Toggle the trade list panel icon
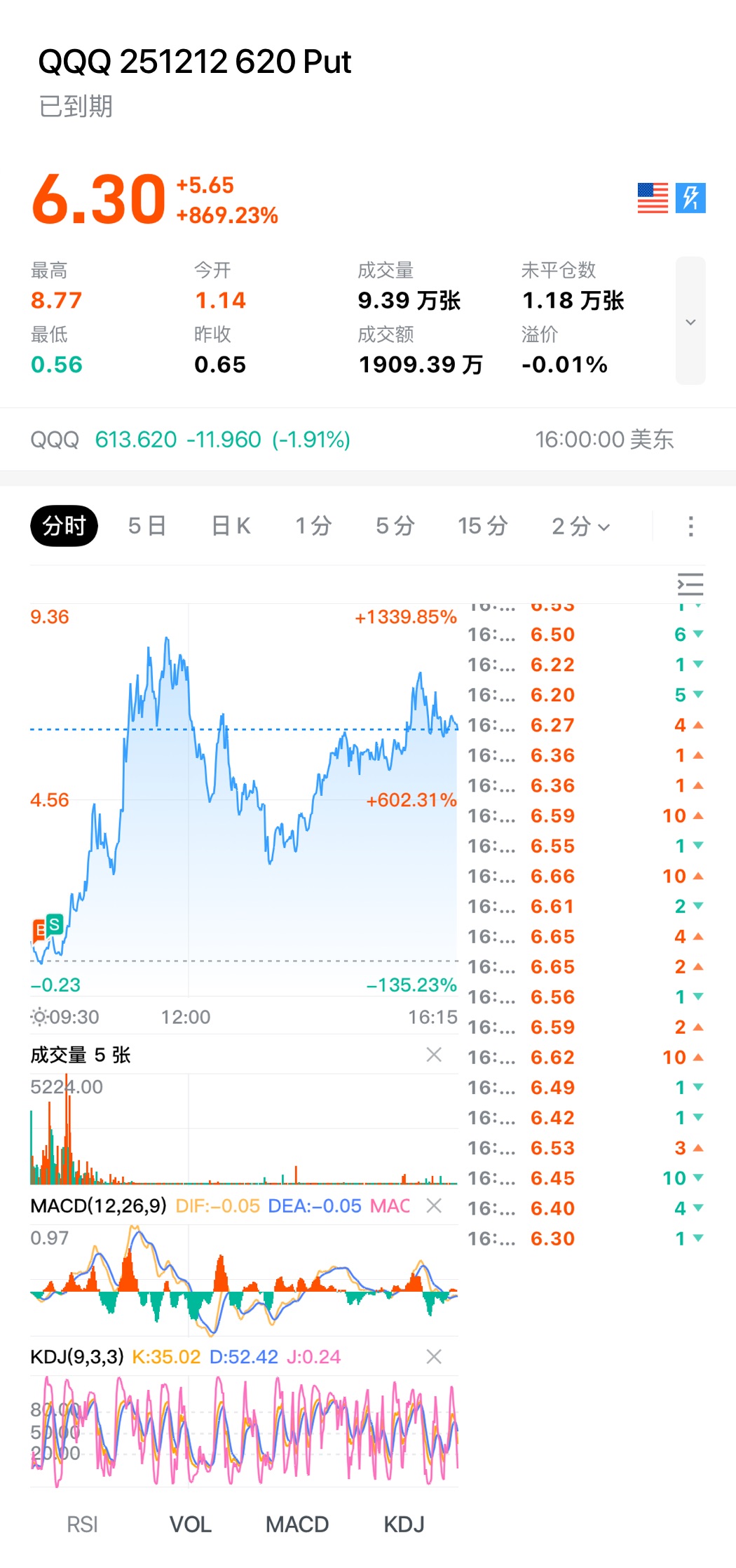Image resolution: width=736 pixels, height=1568 pixels. pyautogui.click(x=690, y=584)
